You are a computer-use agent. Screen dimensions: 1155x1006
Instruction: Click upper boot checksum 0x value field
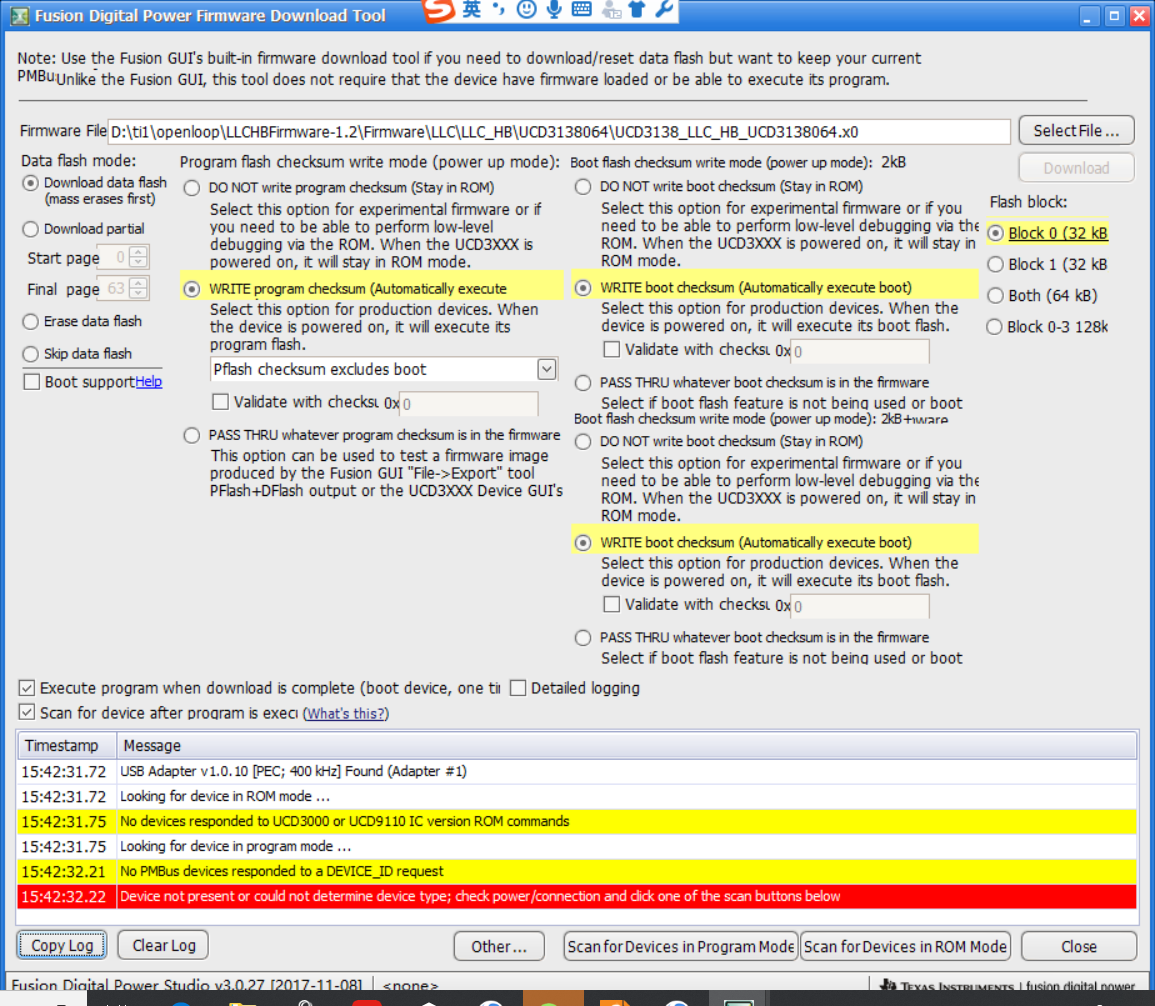tap(859, 351)
